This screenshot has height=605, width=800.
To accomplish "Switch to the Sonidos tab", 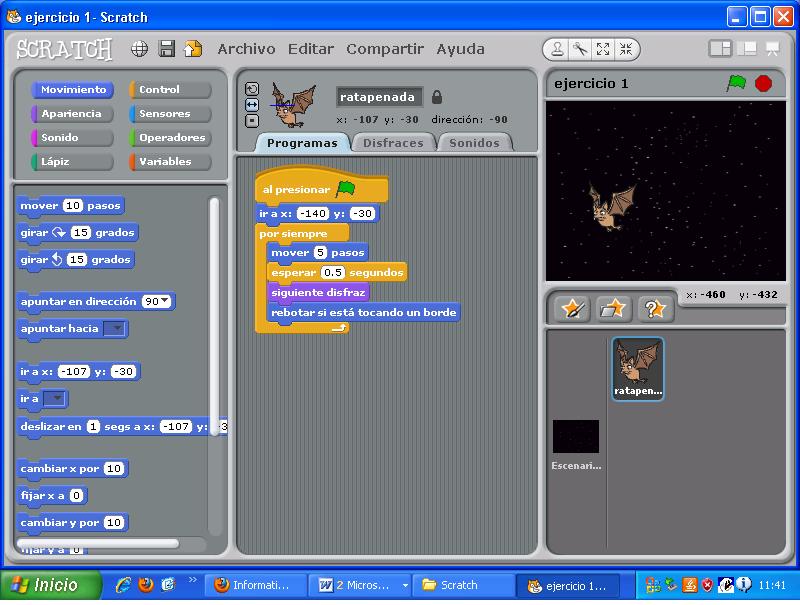I will (474, 143).
